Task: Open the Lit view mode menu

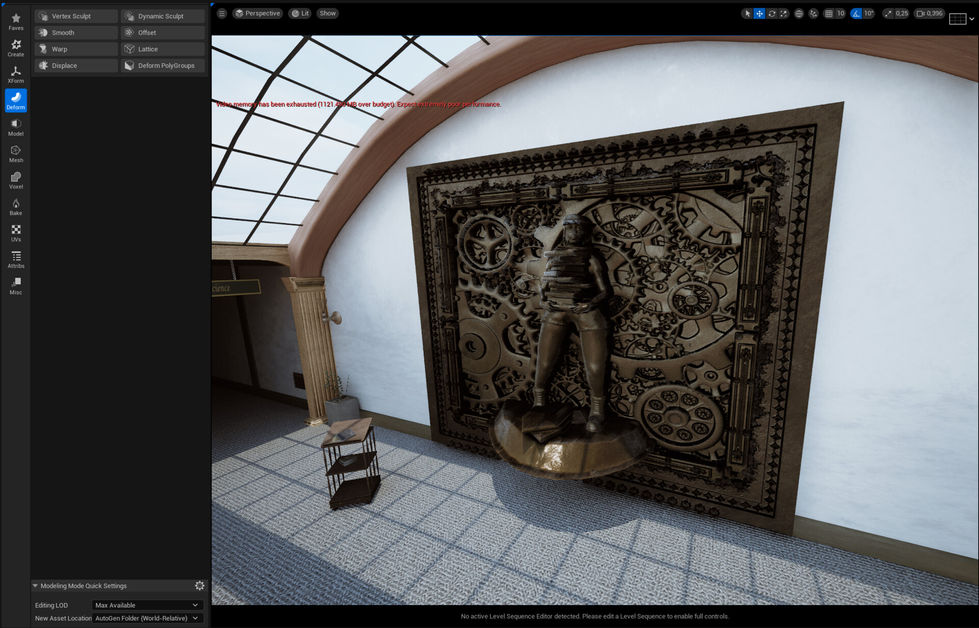Action: pos(300,13)
